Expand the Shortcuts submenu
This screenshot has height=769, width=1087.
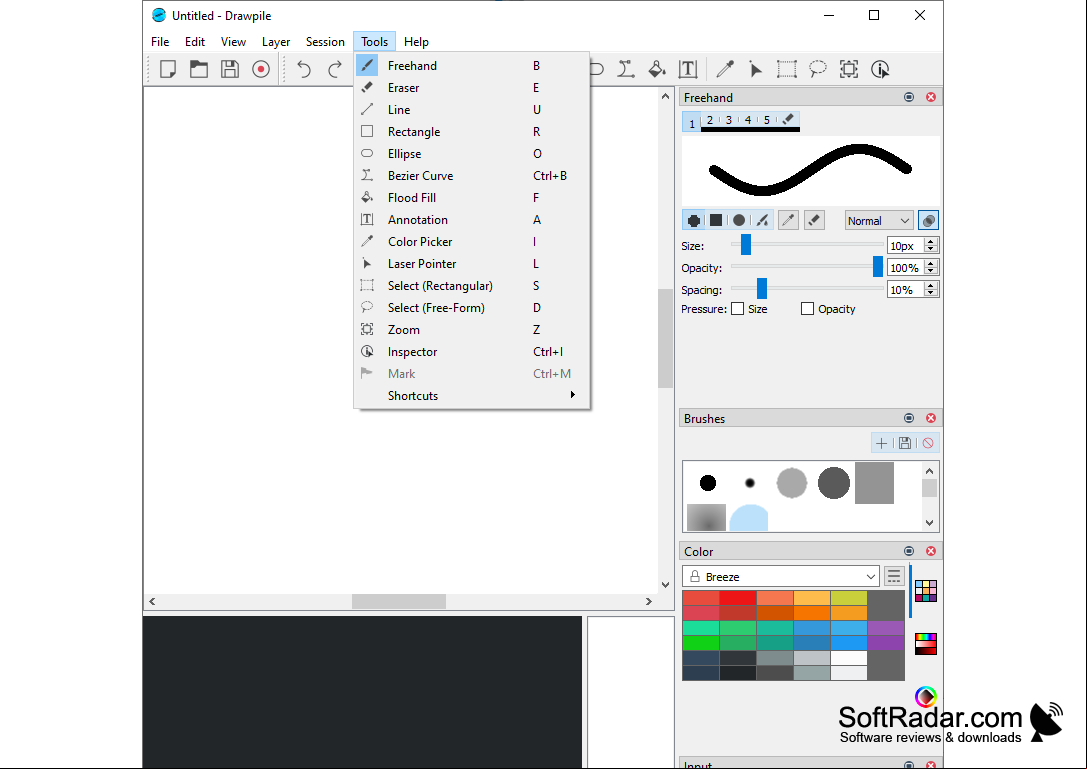tap(472, 395)
